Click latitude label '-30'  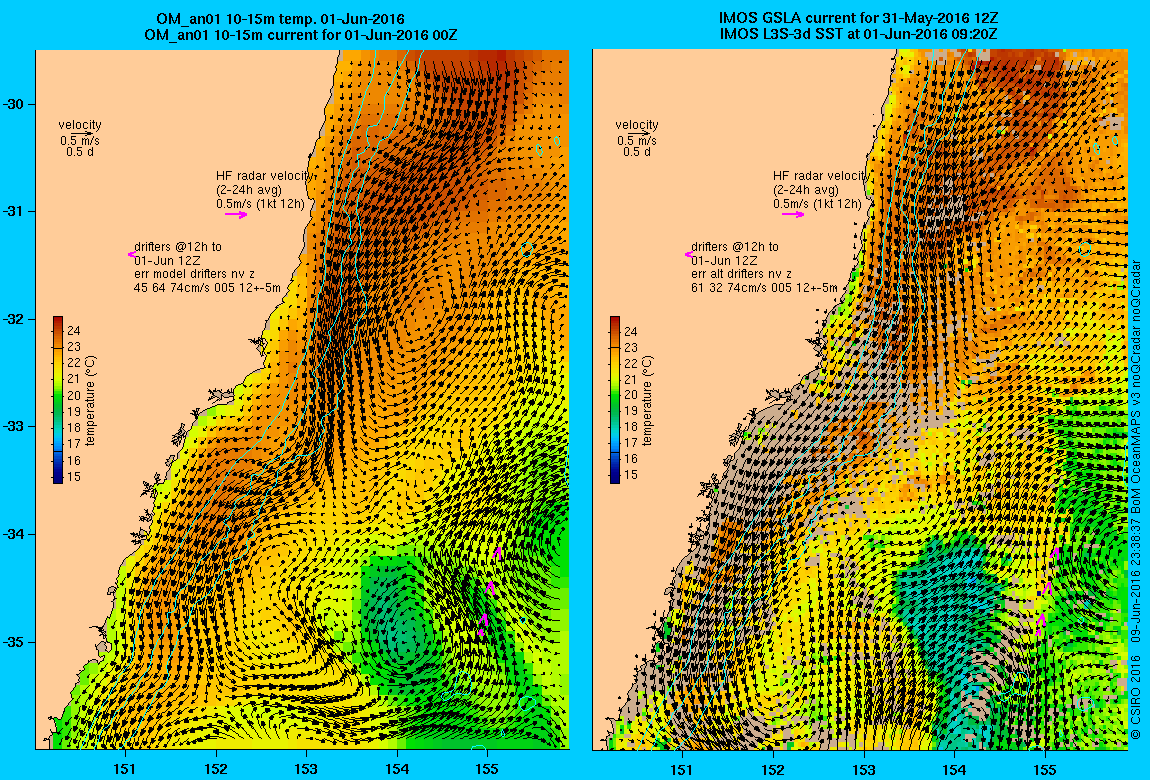(14, 104)
